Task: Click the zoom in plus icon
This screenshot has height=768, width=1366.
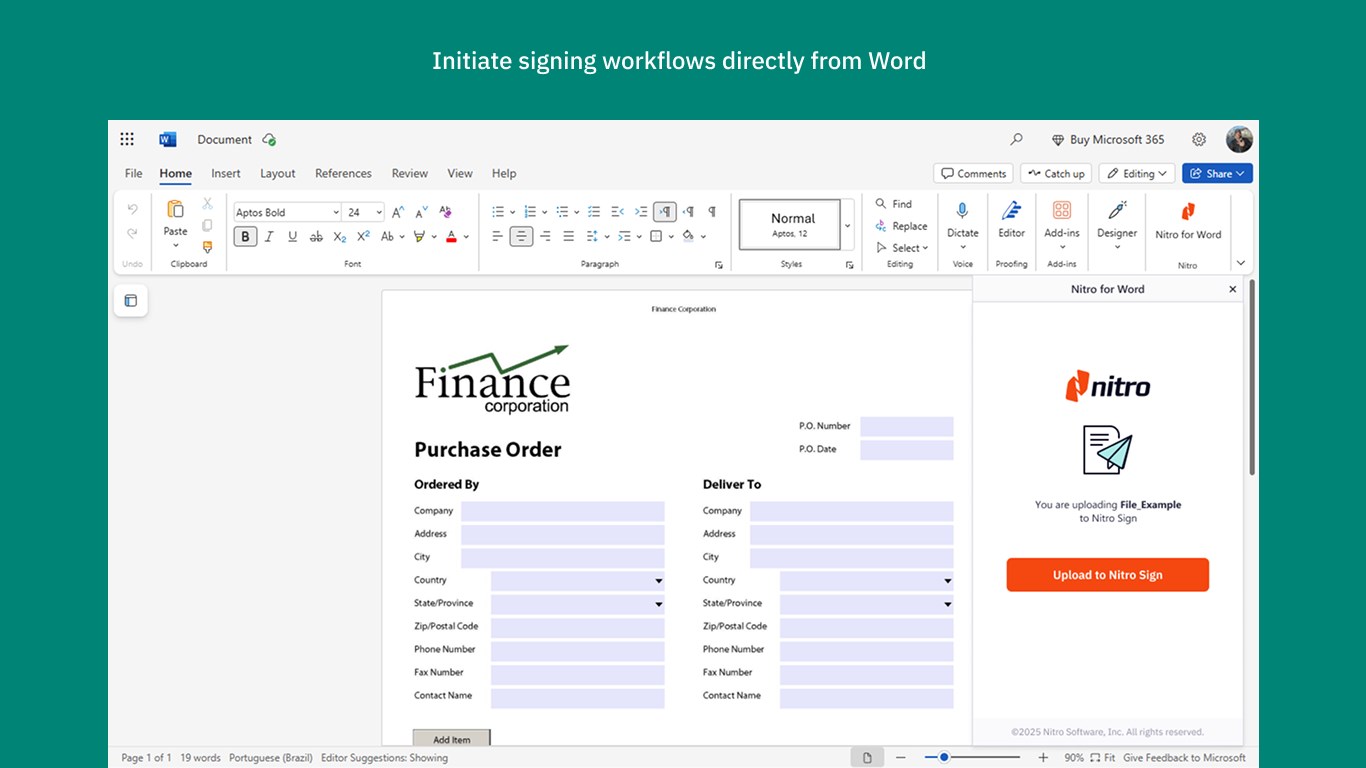Action: click(x=1043, y=758)
